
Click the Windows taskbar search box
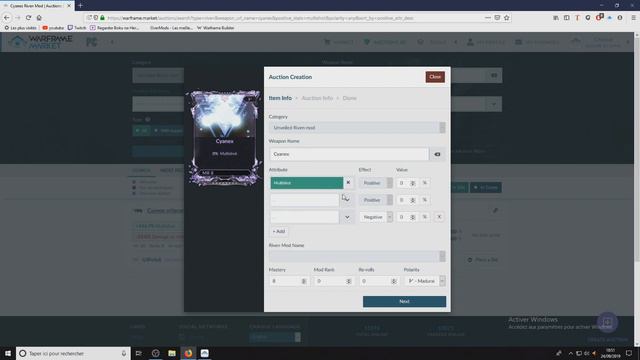click(x=73, y=353)
